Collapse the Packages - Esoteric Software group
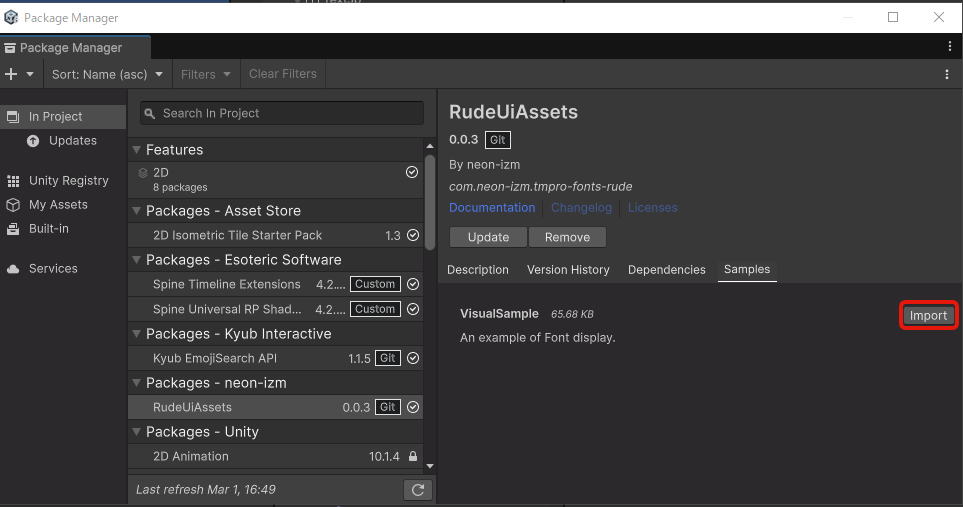The width and height of the screenshot is (963, 507). (136, 260)
